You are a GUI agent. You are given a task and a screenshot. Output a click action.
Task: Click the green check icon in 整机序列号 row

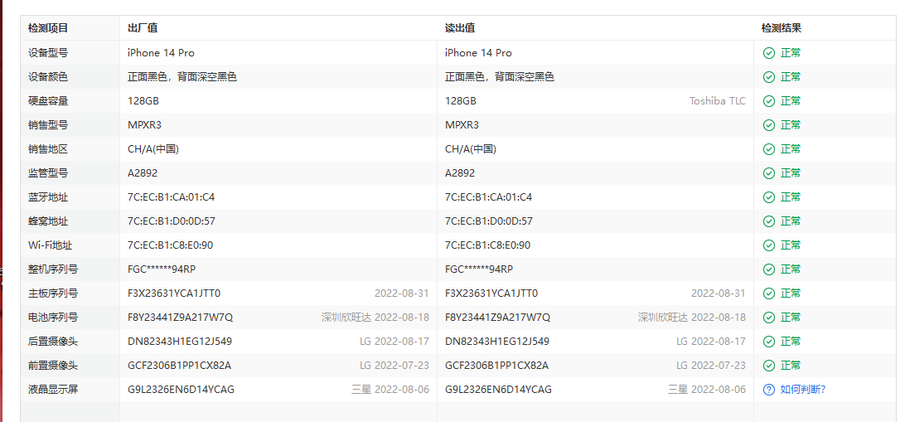click(769, 269)
